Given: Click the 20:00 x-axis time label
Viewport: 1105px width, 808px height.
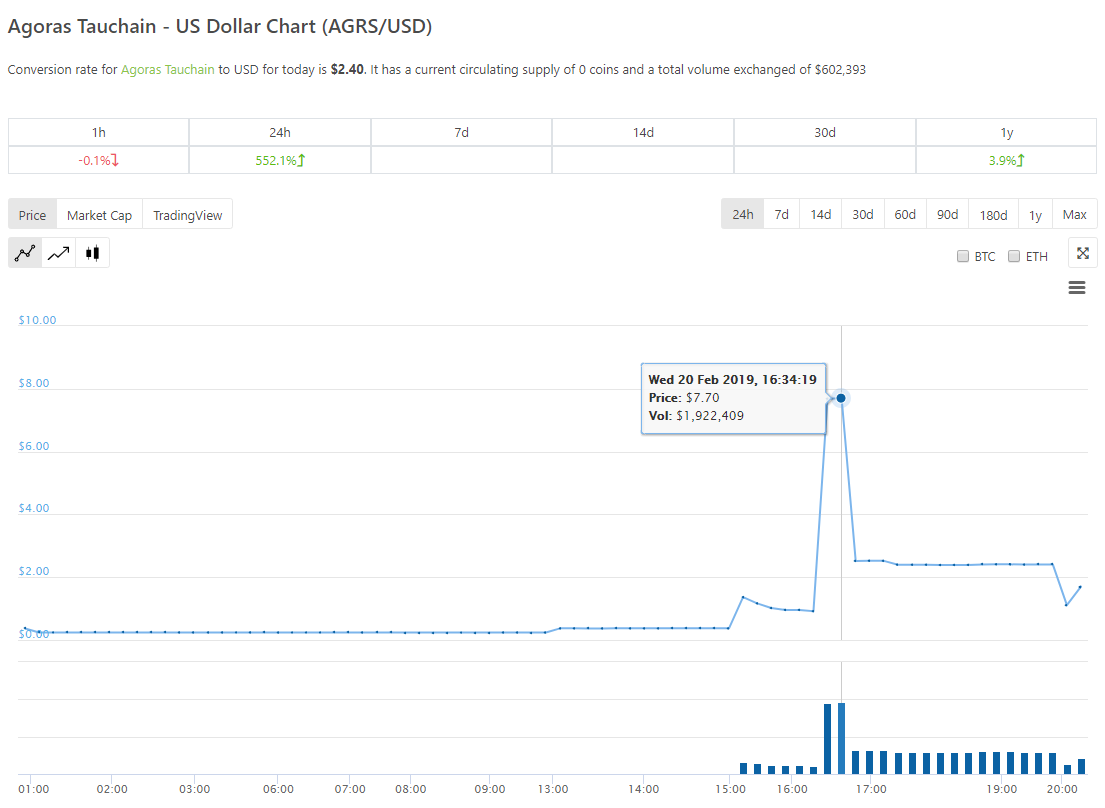Looking at the screenshot, I should coord(1062,789).
